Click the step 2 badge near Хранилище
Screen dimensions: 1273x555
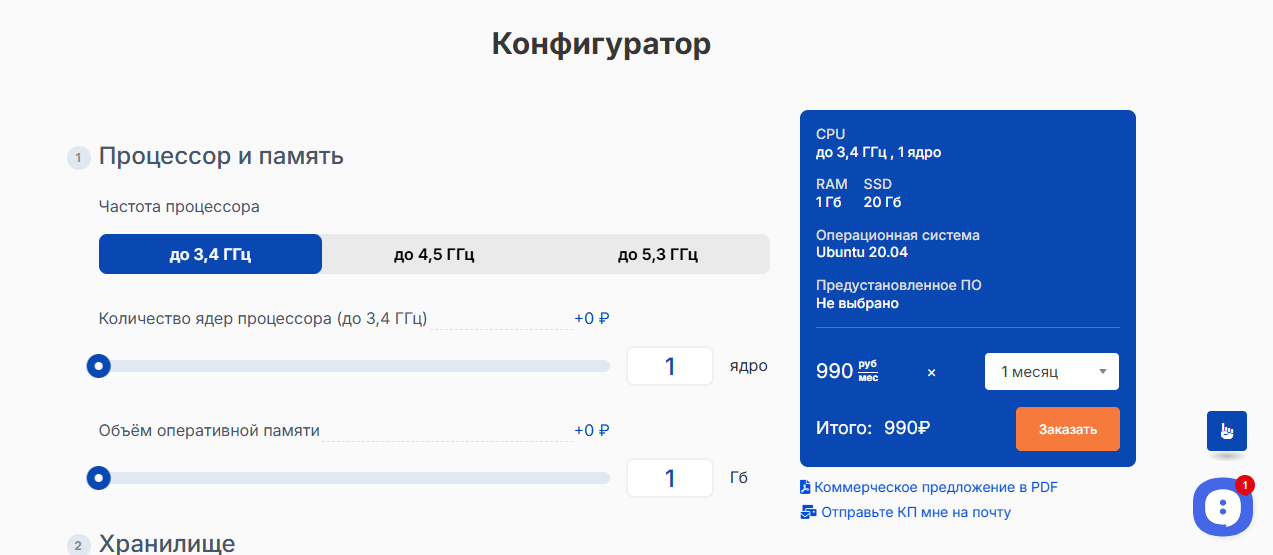click(x=78, y=545)
